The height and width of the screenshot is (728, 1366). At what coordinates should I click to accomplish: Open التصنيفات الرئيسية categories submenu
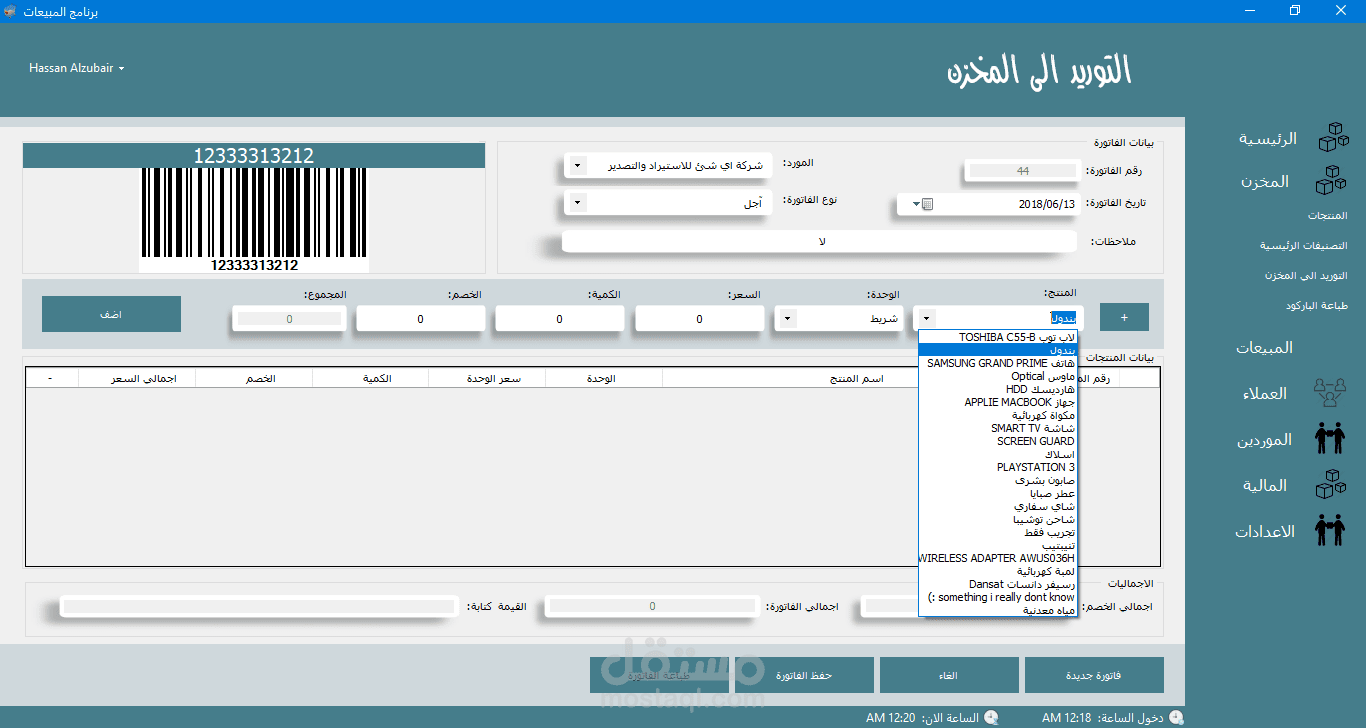click(x=1303, y=245)
